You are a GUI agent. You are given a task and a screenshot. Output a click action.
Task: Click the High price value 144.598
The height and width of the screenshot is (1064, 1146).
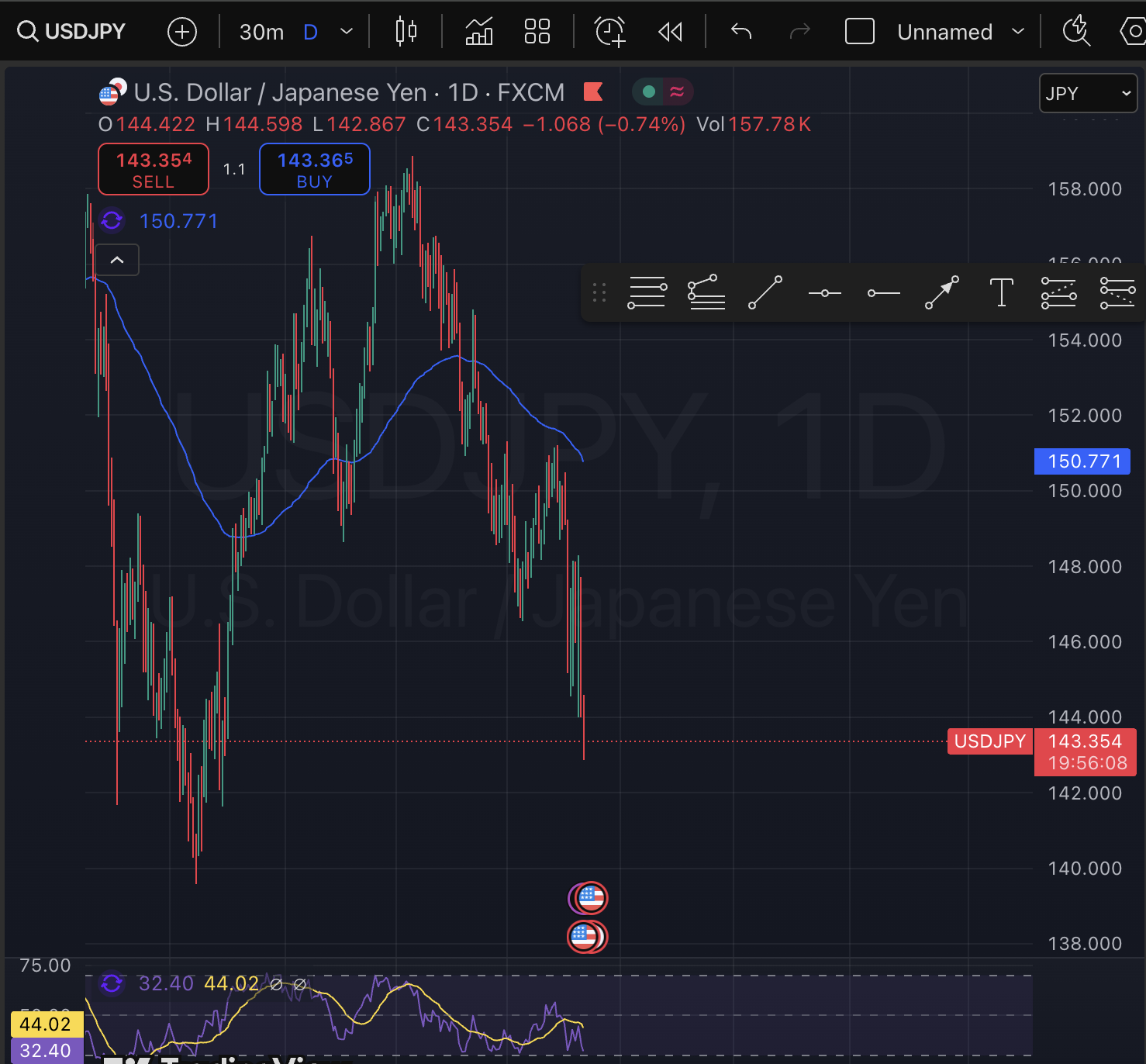pos(263,124)
